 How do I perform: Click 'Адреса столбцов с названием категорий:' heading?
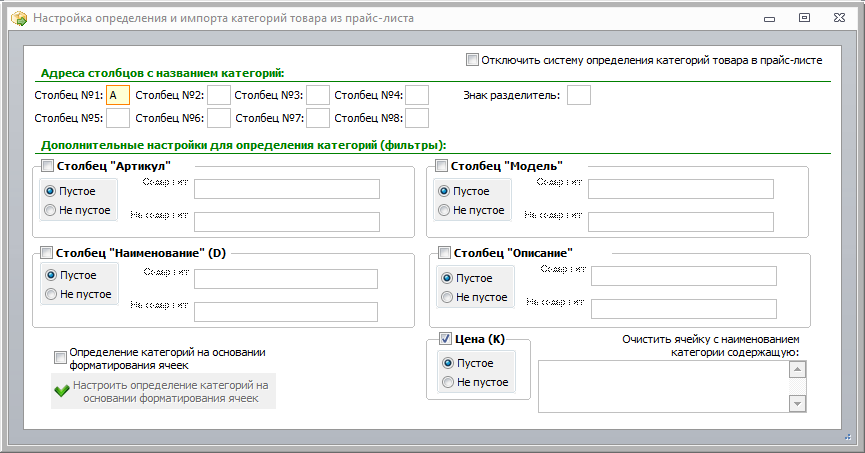163,73
